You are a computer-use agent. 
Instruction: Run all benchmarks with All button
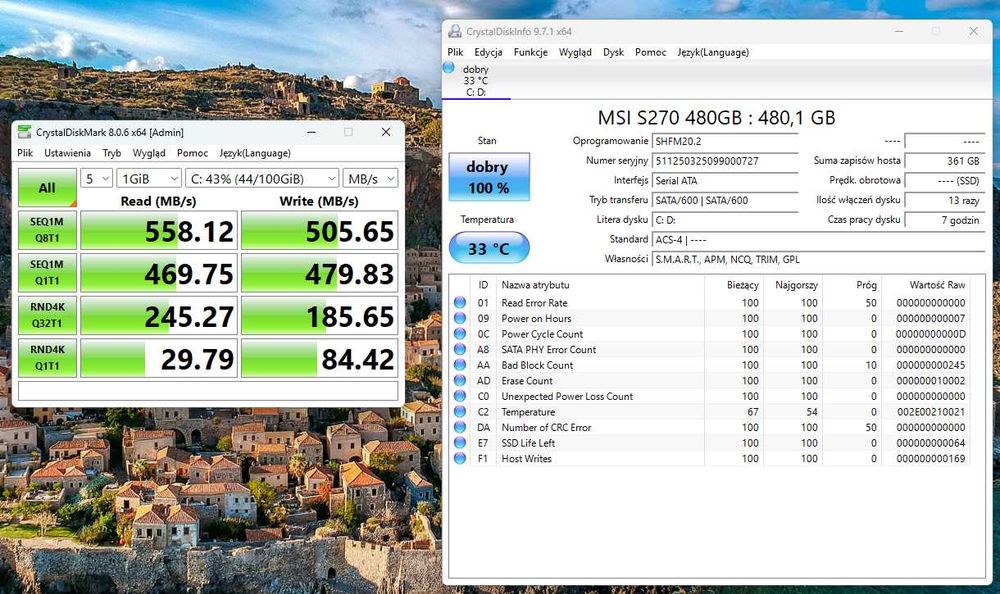pos(47,188)
